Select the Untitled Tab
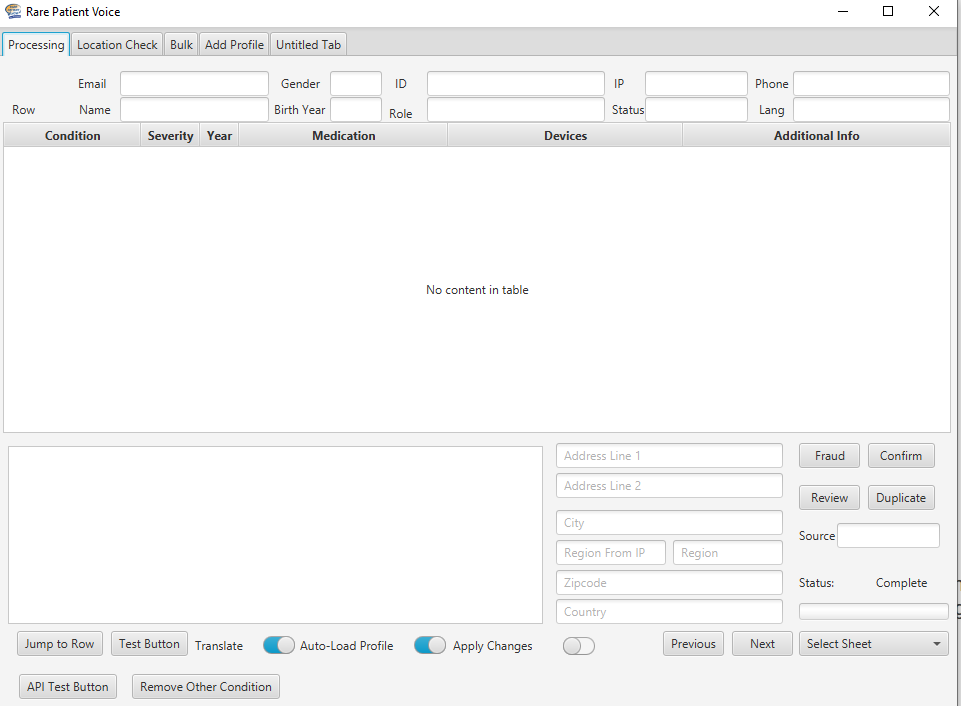The height and width of the screenshot is (706, 961). [x=308, y=45]
